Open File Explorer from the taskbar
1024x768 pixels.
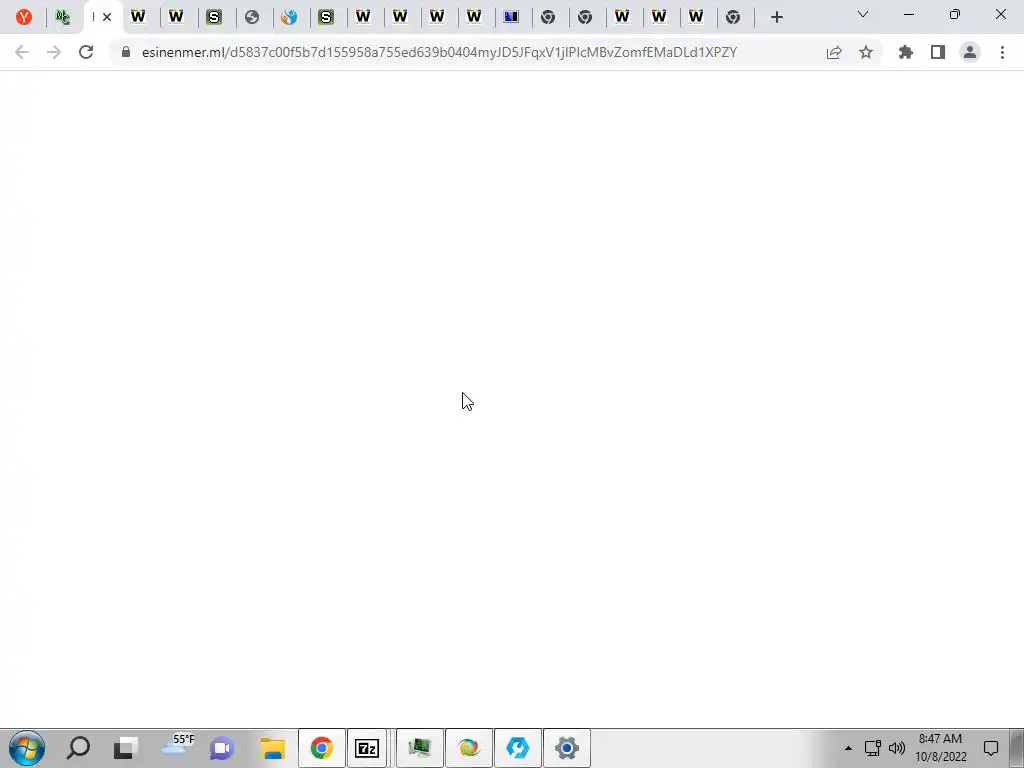click(273, 748)
